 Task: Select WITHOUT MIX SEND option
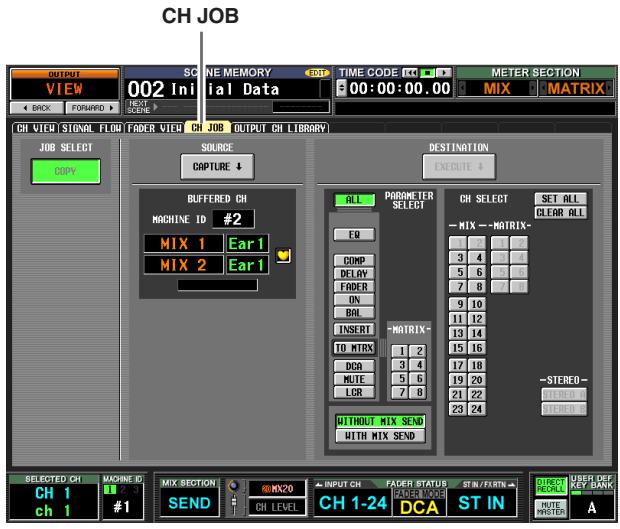[380, 421]
